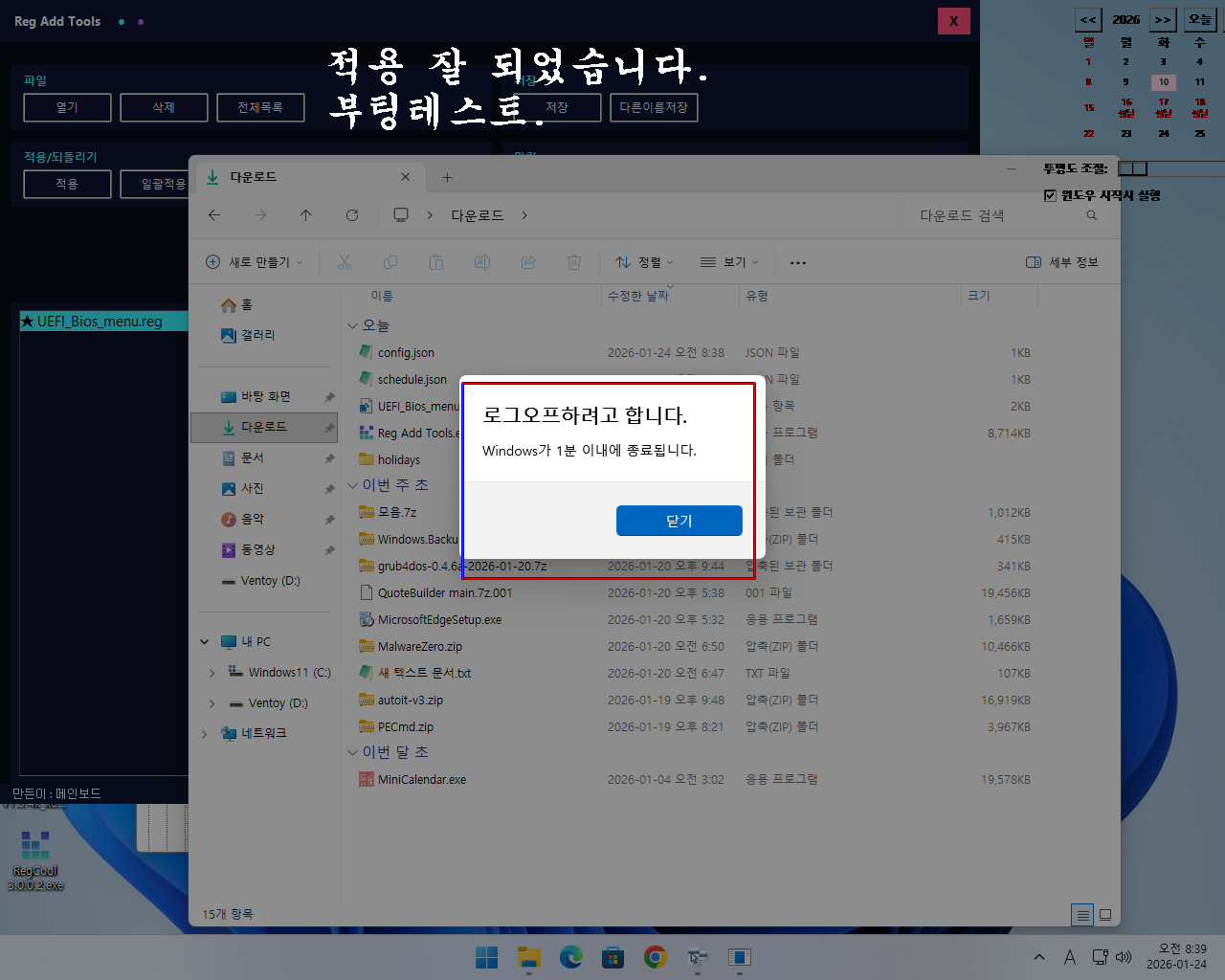Click 전체목록 button in Reg Add Tools

click(260, 107)
